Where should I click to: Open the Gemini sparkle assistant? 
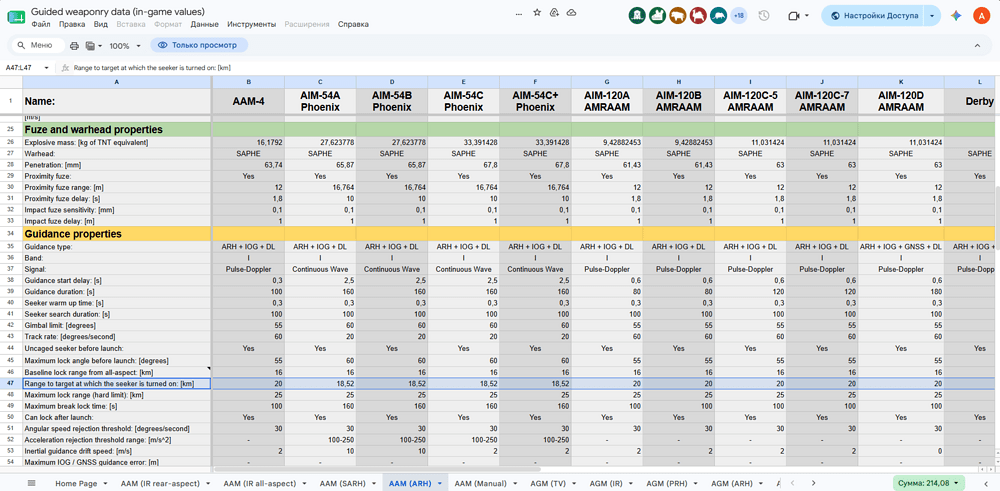(x=955, y=16)
